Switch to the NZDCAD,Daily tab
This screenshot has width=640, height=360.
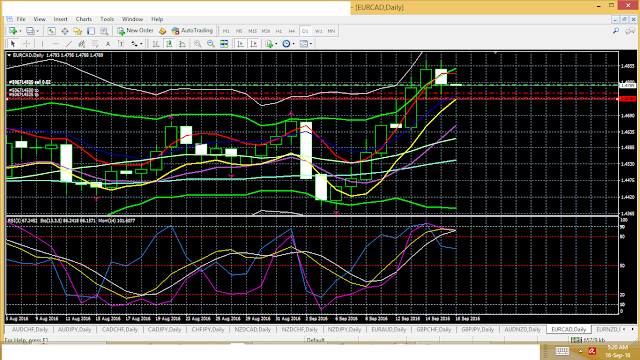[253, 329]
